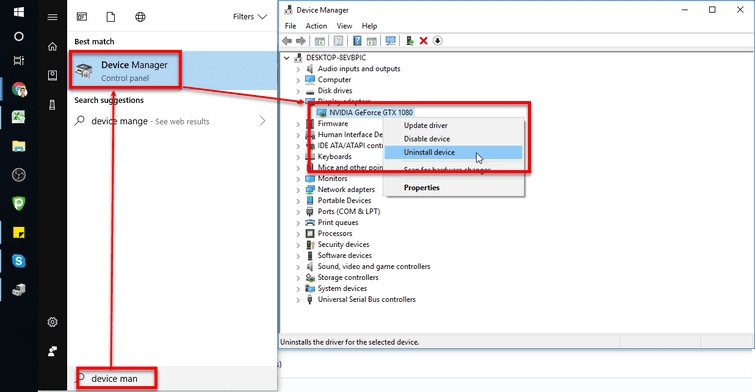This screenshot has width=755, height=392.
Task: Click the Back arrow in Device Manager toolbar
Action: pos(287,41)
